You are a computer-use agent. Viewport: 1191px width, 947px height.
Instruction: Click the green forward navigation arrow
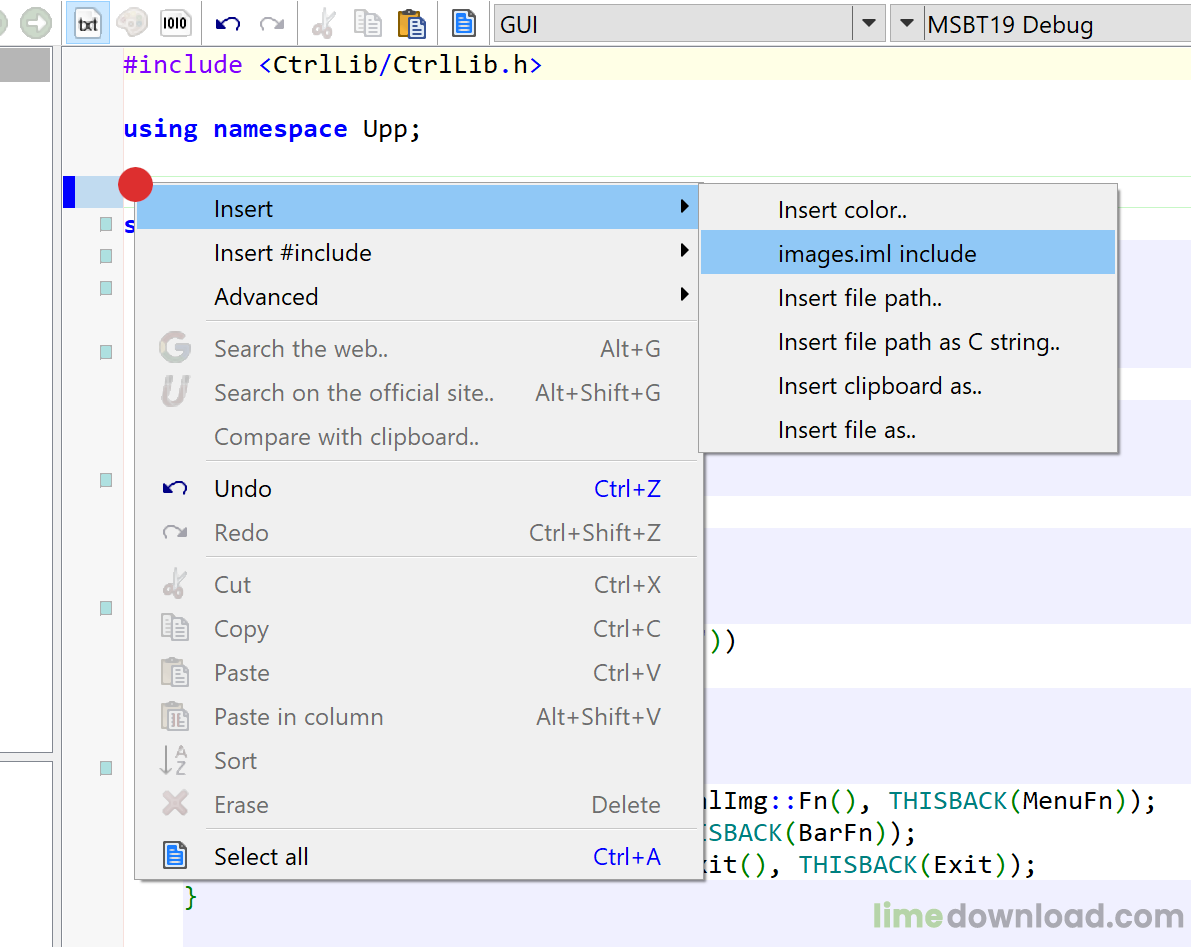click(x=36, y=23)
